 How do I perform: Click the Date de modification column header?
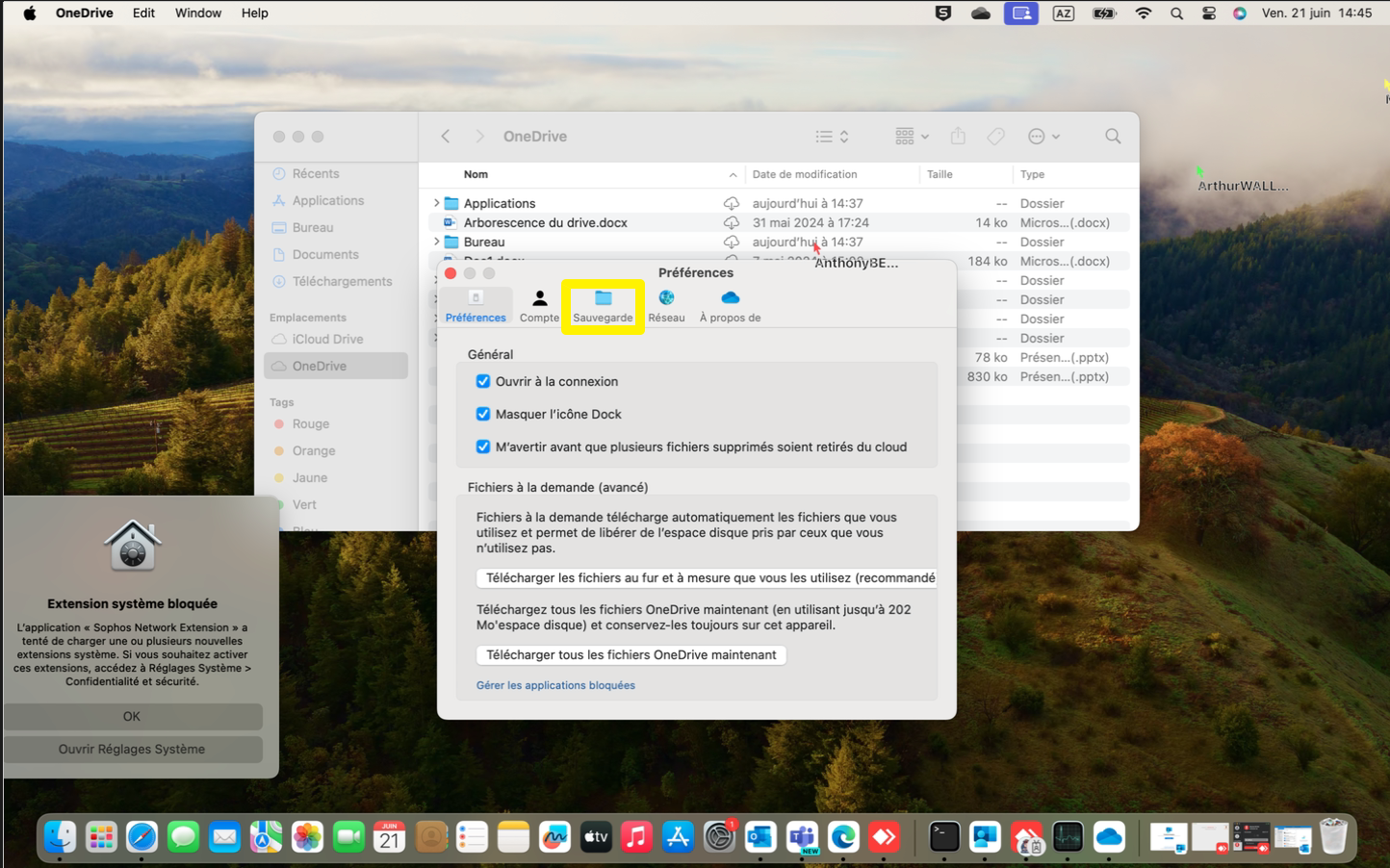tap(805, 174)
